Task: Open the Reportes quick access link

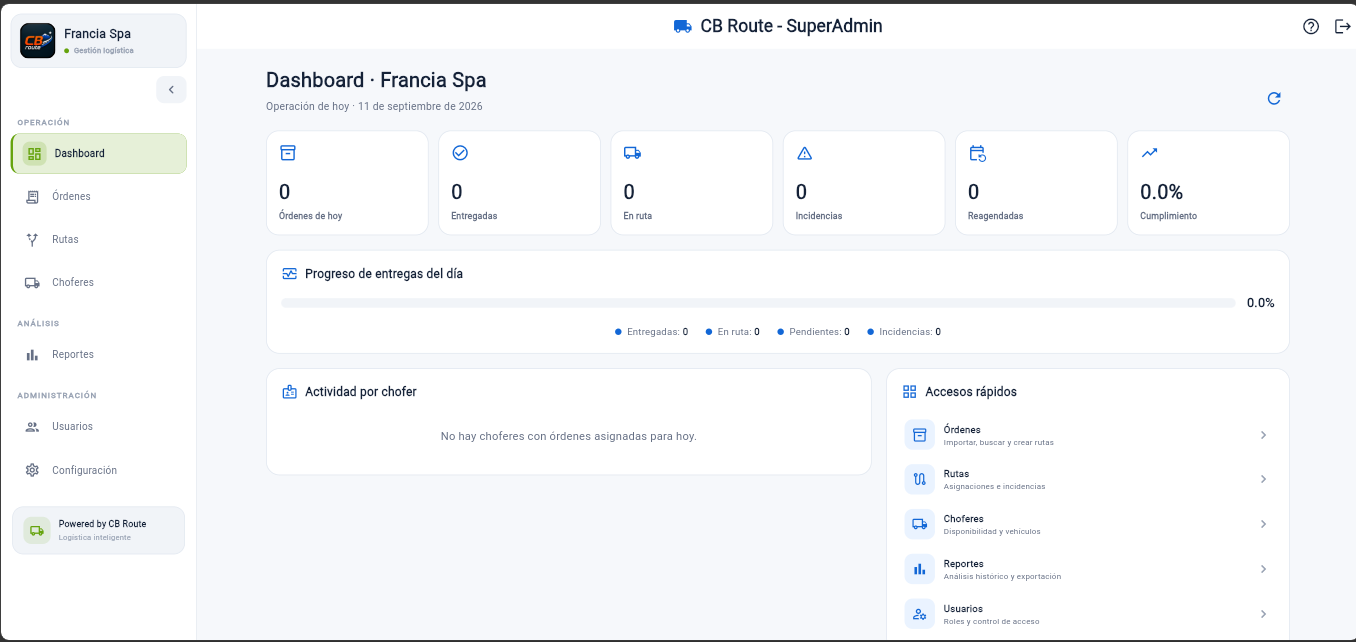Action: tap(1087, 569)
